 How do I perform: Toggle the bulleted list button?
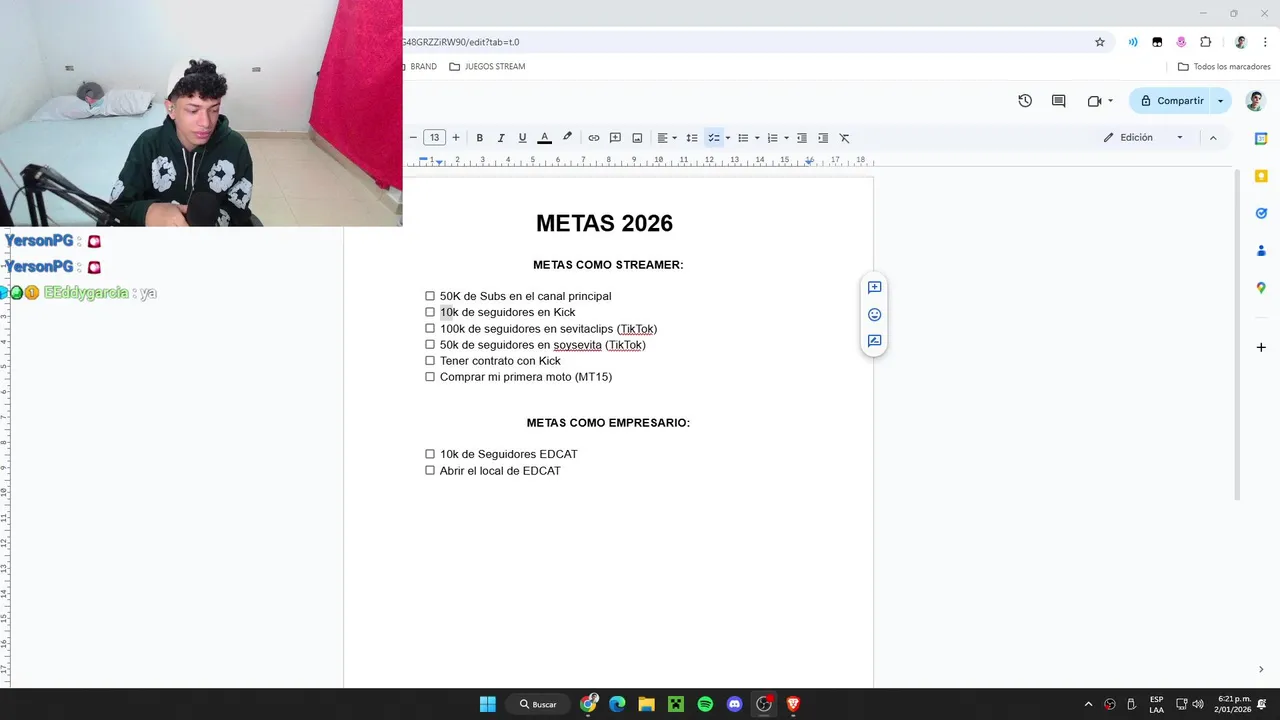pos(743,138)
